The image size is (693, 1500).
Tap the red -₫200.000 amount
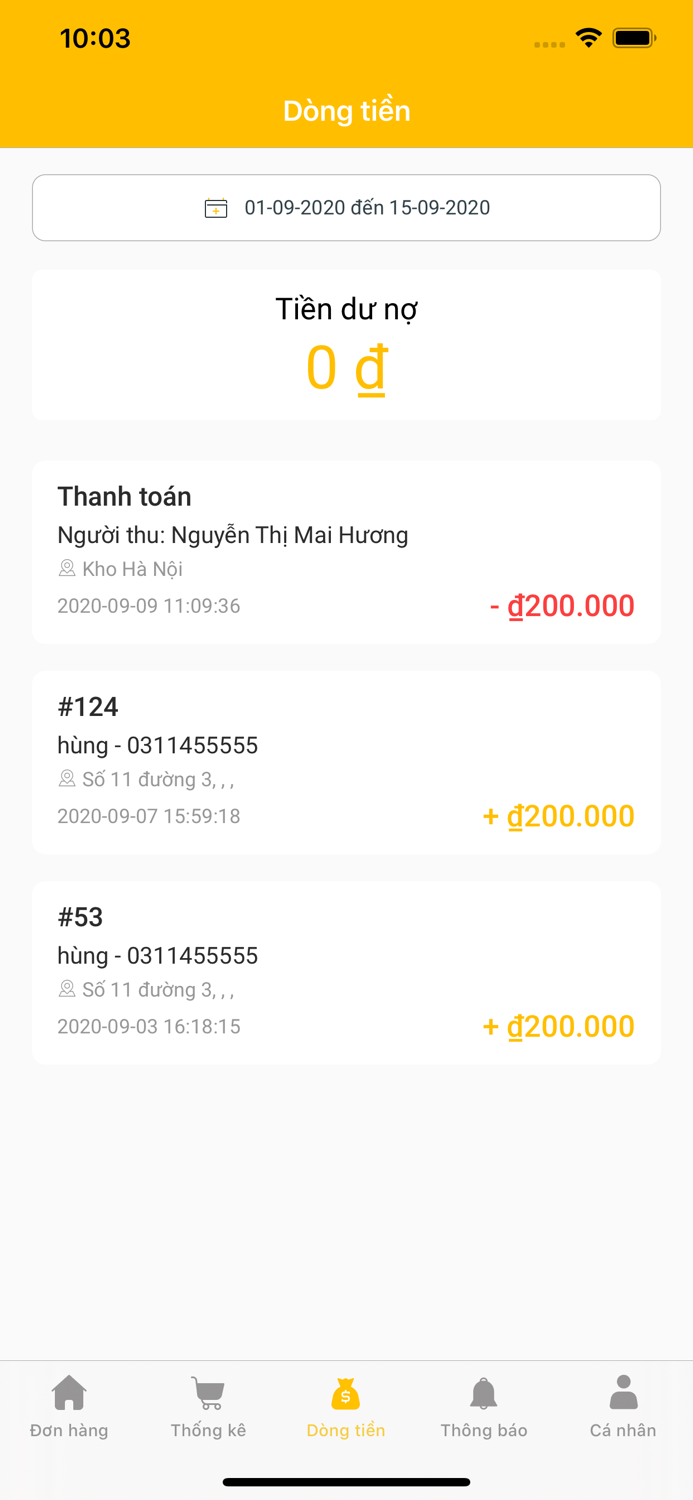pyautogui.click(x=562, y=606)
